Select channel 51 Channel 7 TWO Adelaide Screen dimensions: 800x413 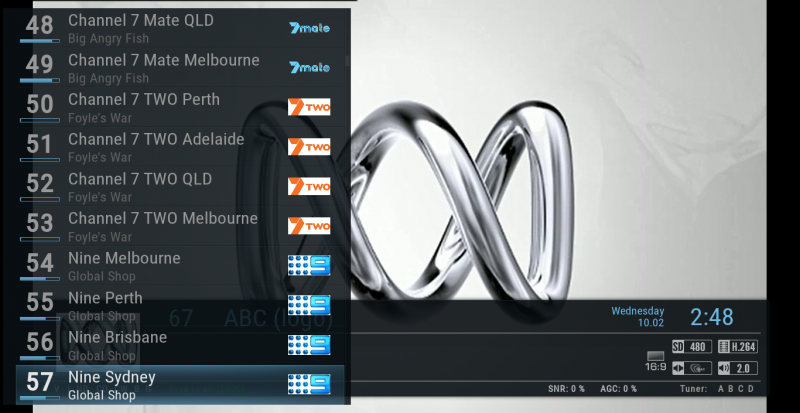pyautogui.click(x=180, y=147)
